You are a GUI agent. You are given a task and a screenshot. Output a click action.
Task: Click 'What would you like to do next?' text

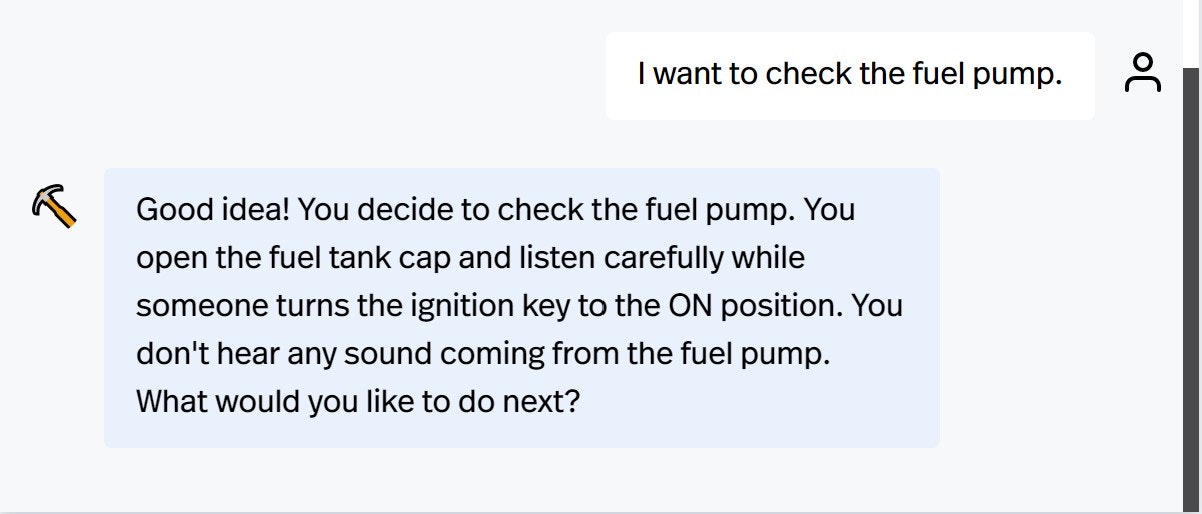[358, 402]
